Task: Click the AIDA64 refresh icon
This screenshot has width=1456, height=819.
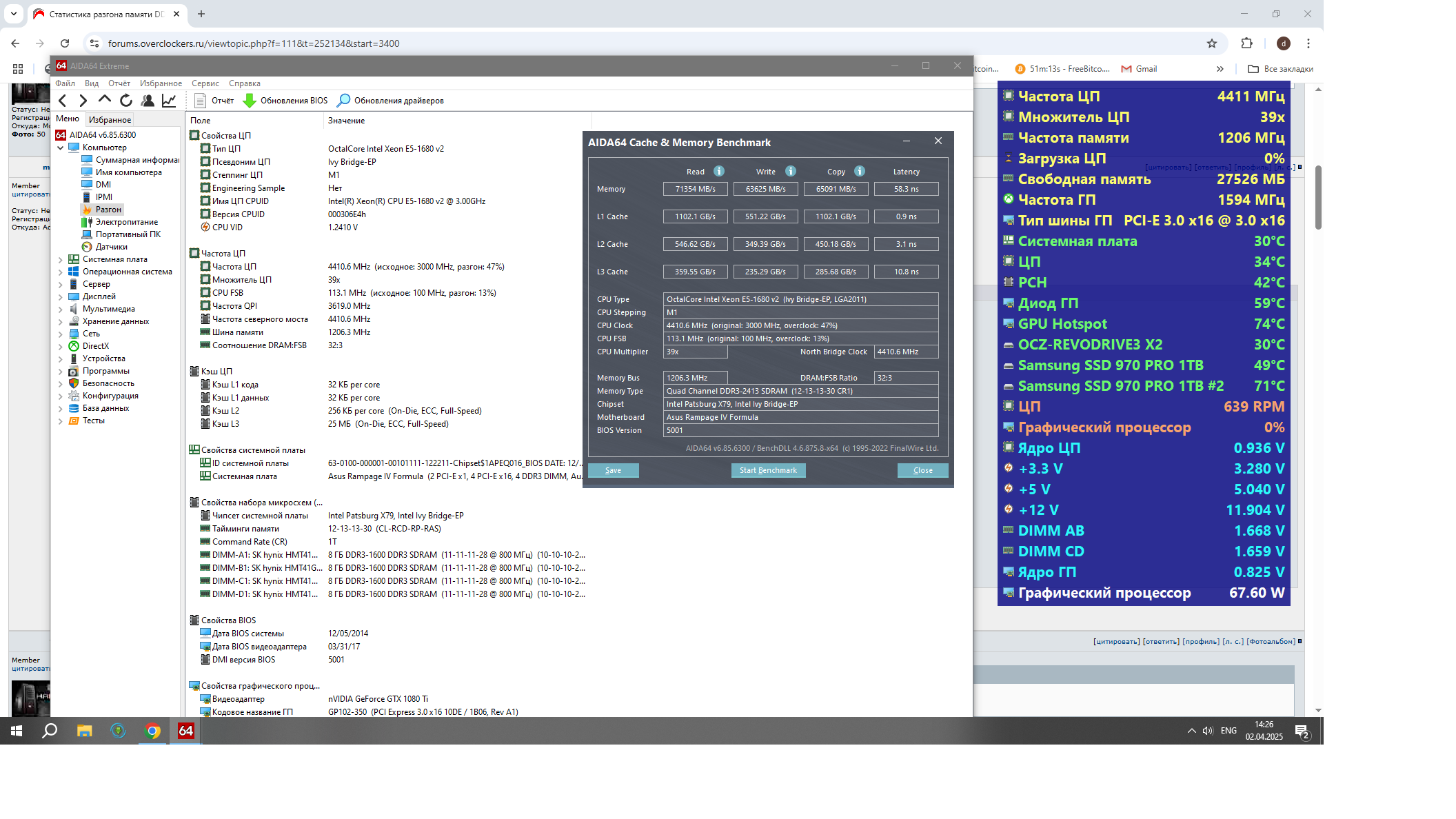Action: click(x=126, y=101)
